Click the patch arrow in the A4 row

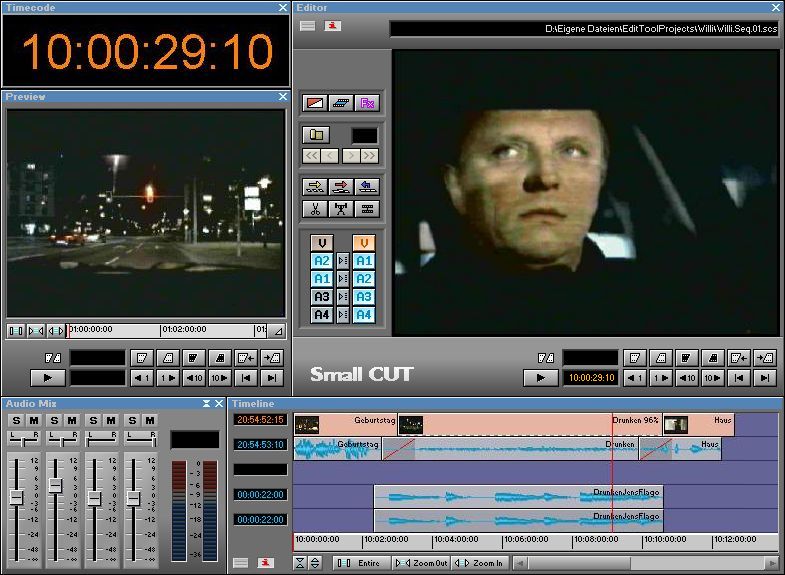click(x=343, y=315)
